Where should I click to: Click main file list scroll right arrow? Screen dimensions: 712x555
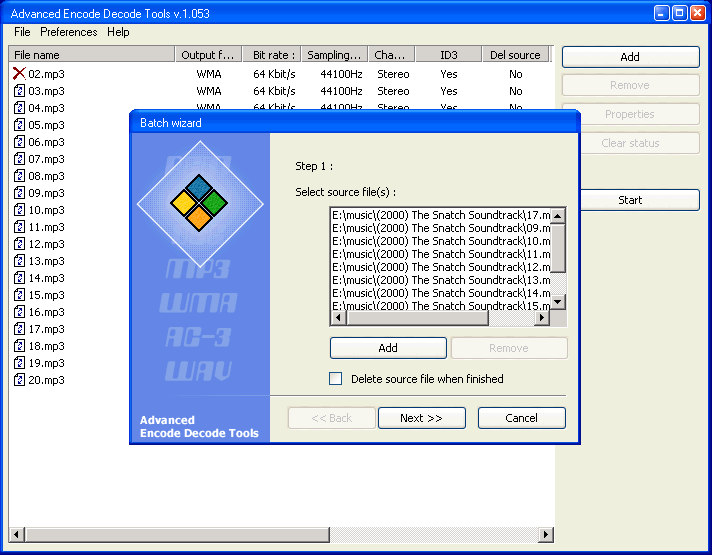(x=545, y=535)
